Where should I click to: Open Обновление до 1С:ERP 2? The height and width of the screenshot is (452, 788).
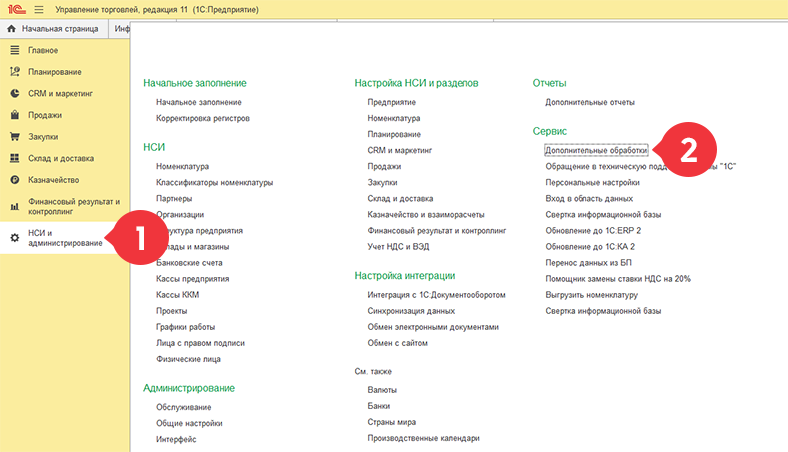click(x=593, y=231)
